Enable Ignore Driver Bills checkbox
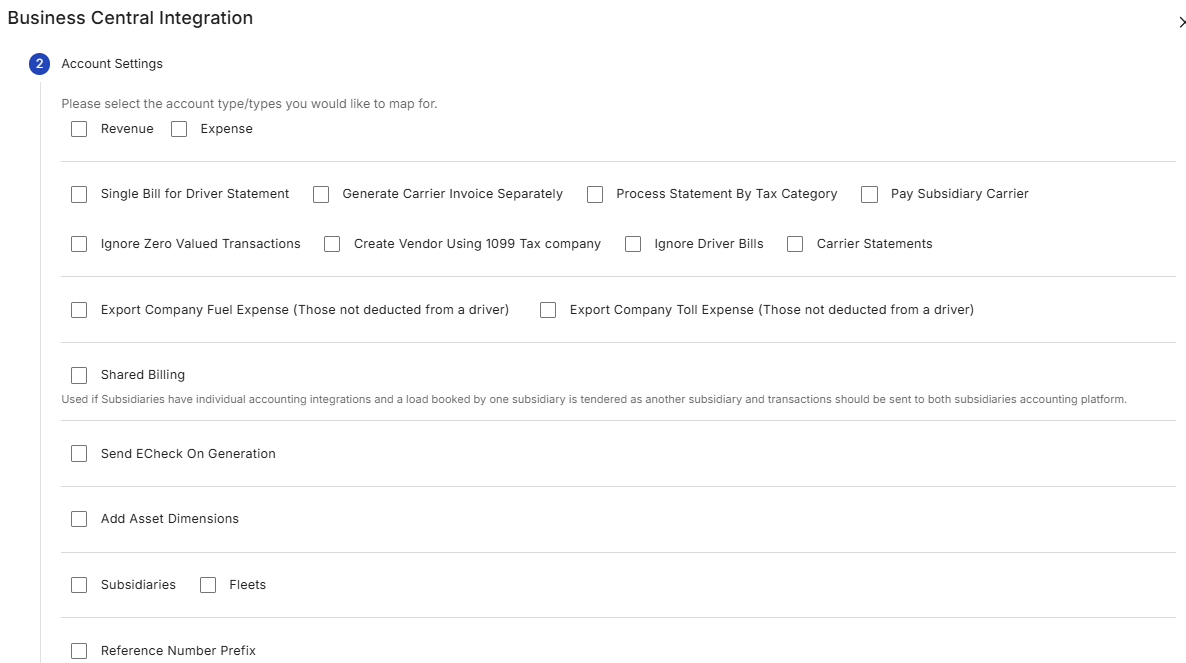 [x=633, y=244]
